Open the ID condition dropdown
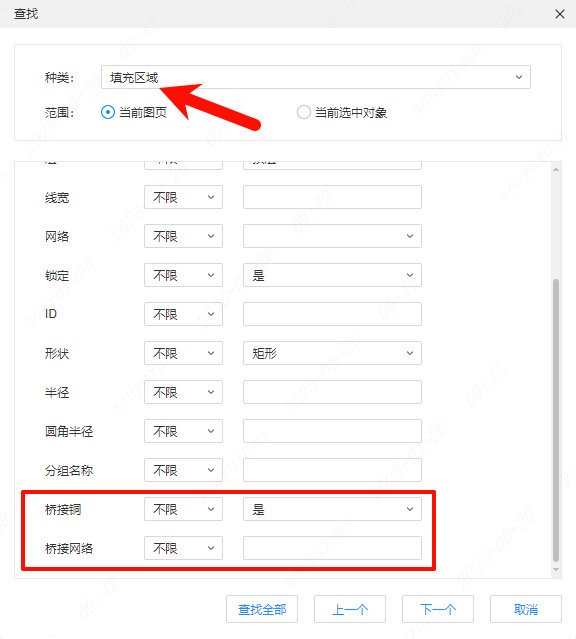576x639 pixels. pos(183,314)
